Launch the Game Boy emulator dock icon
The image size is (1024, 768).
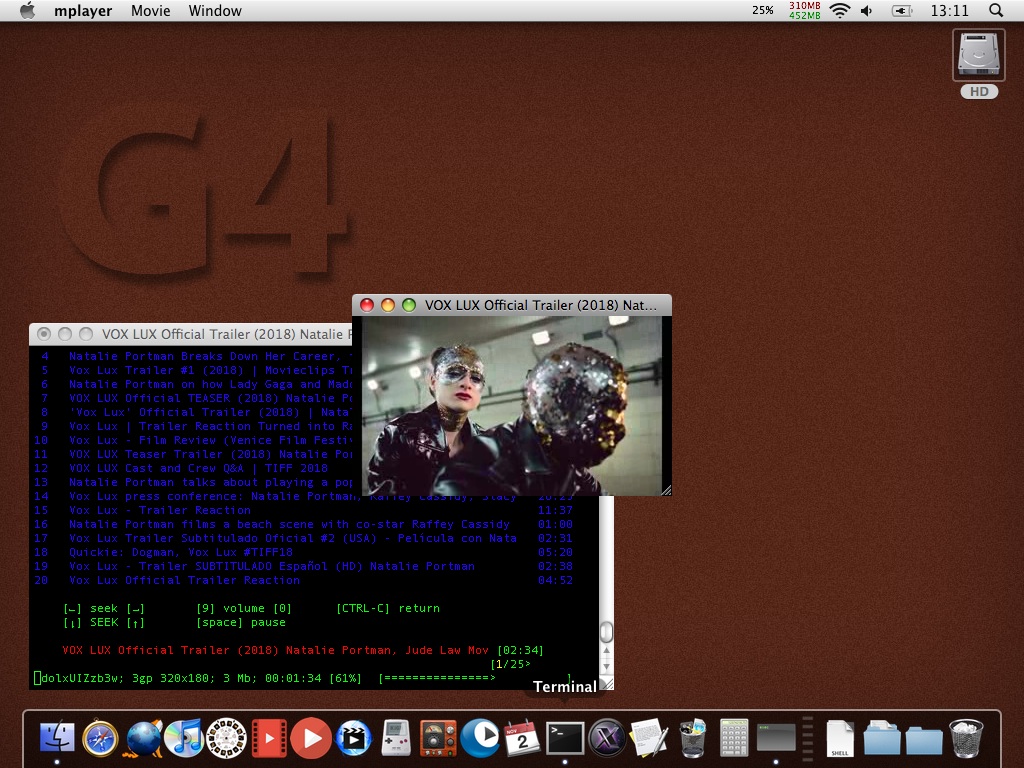(396, 738)
